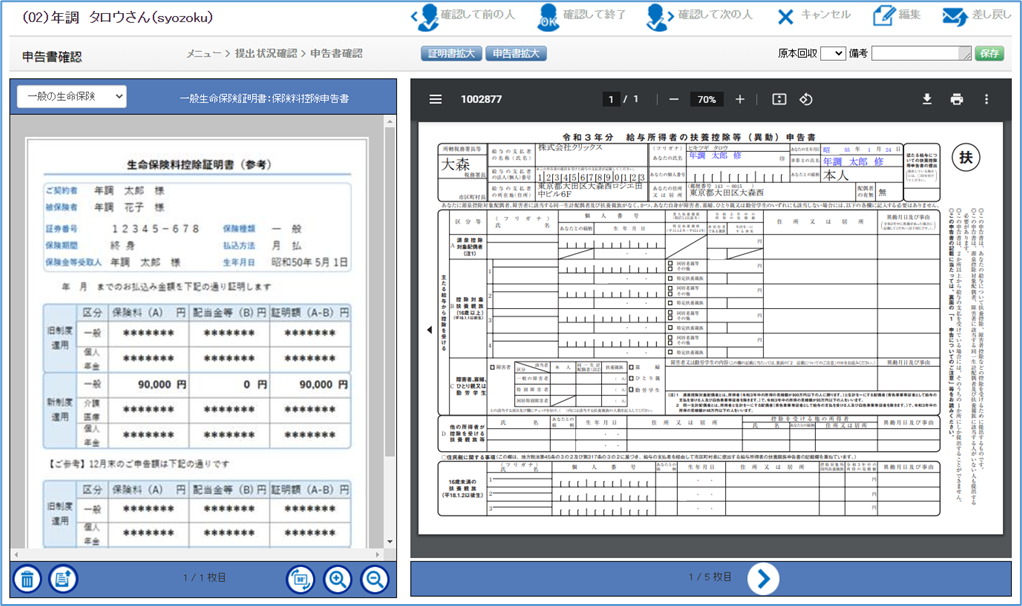Screen dimensions: 1022x606
Task: Go to next page with blue arrow
Action: [x=762, y=577]
